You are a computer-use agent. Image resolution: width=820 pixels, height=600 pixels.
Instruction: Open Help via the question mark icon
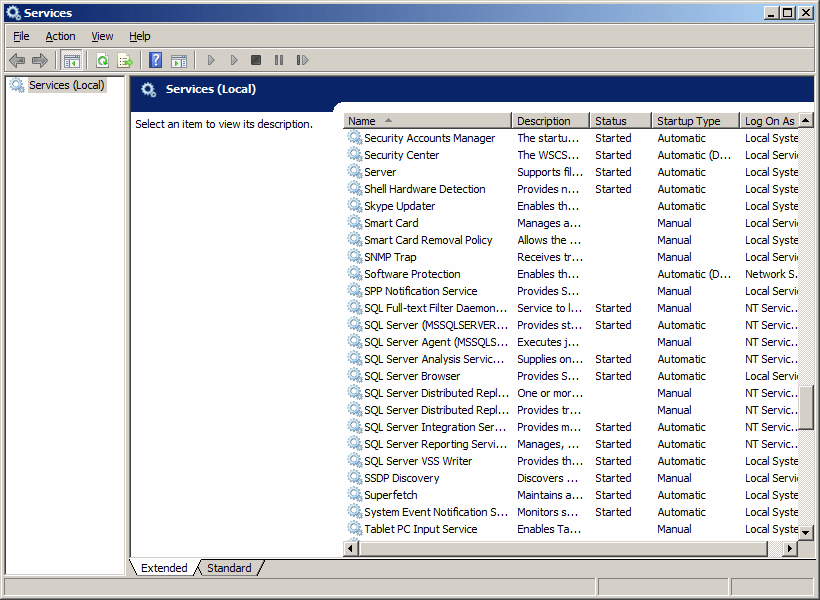click(x=155, y=60)
